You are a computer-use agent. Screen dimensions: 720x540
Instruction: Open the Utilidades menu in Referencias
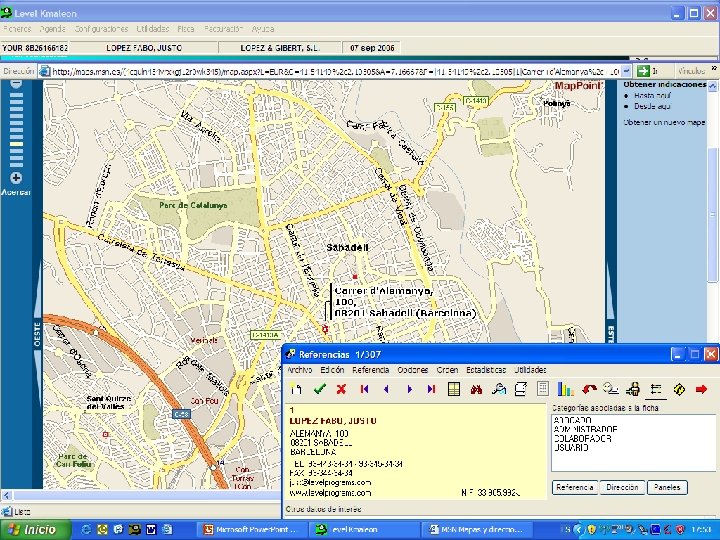(x=531, y=370)
